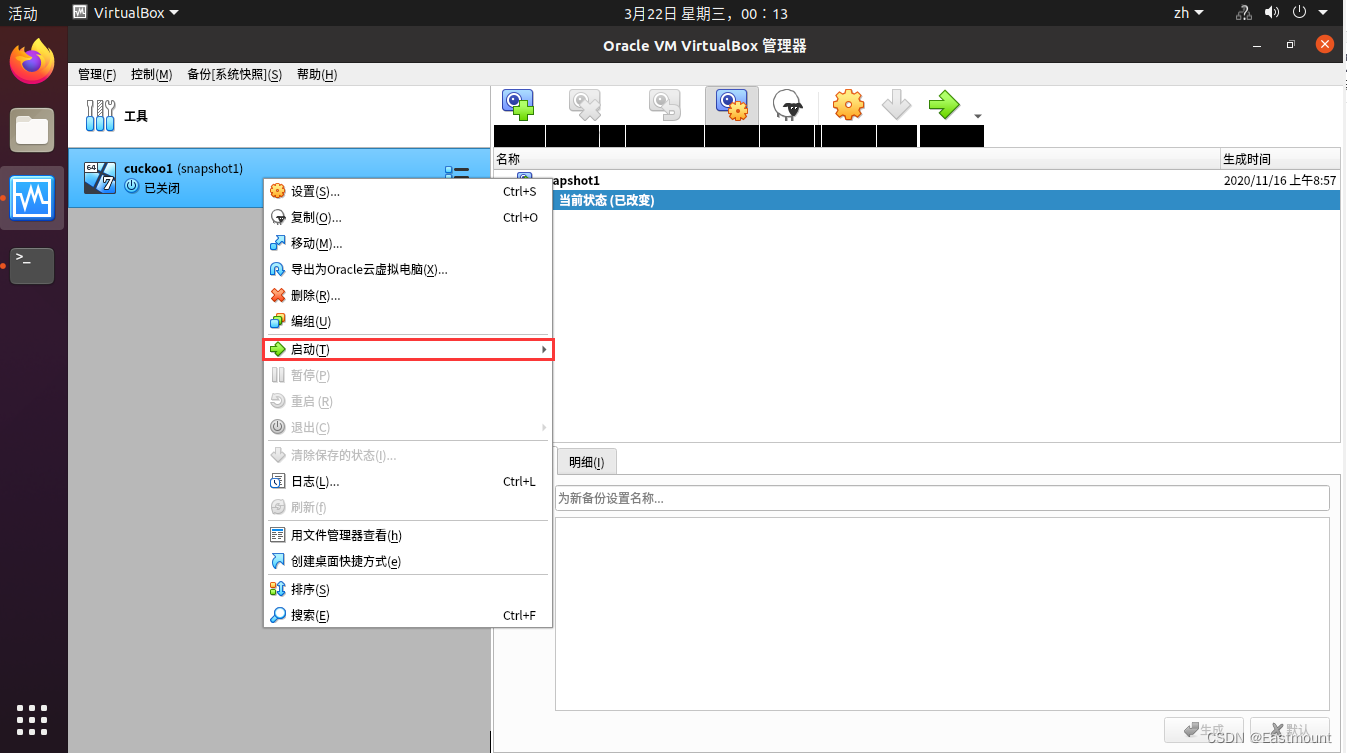
Task: Open 日志(L)... from the context menu
Action: [x=408, y=481]
